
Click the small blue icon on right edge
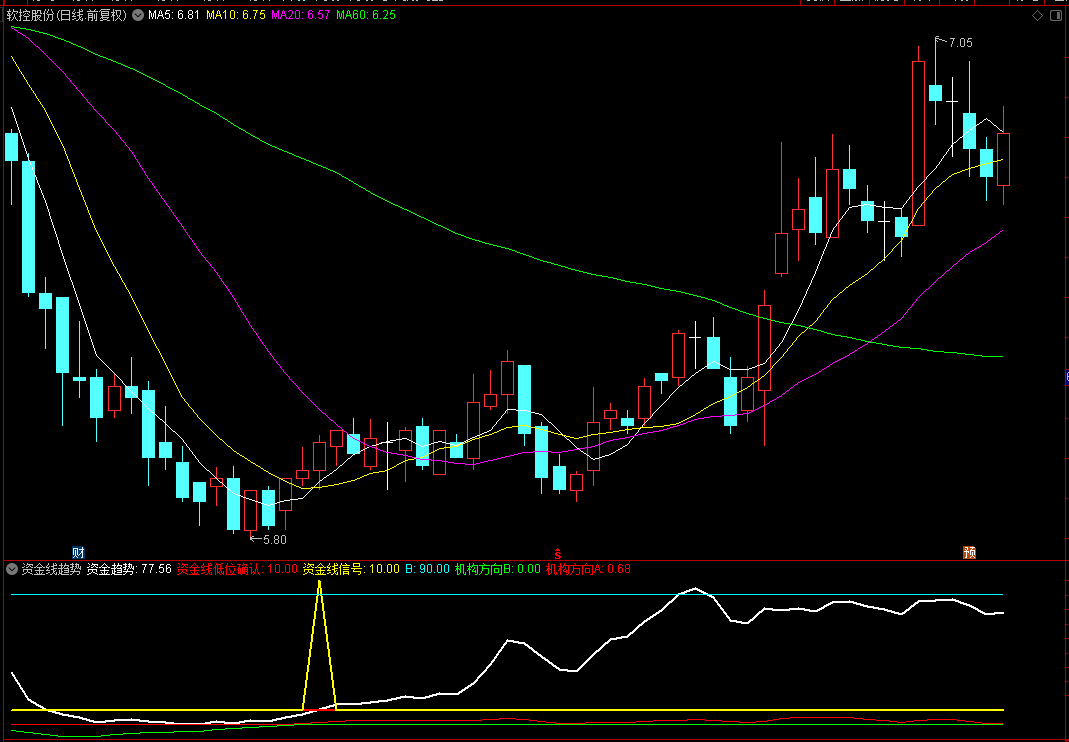click(1066, 376)
